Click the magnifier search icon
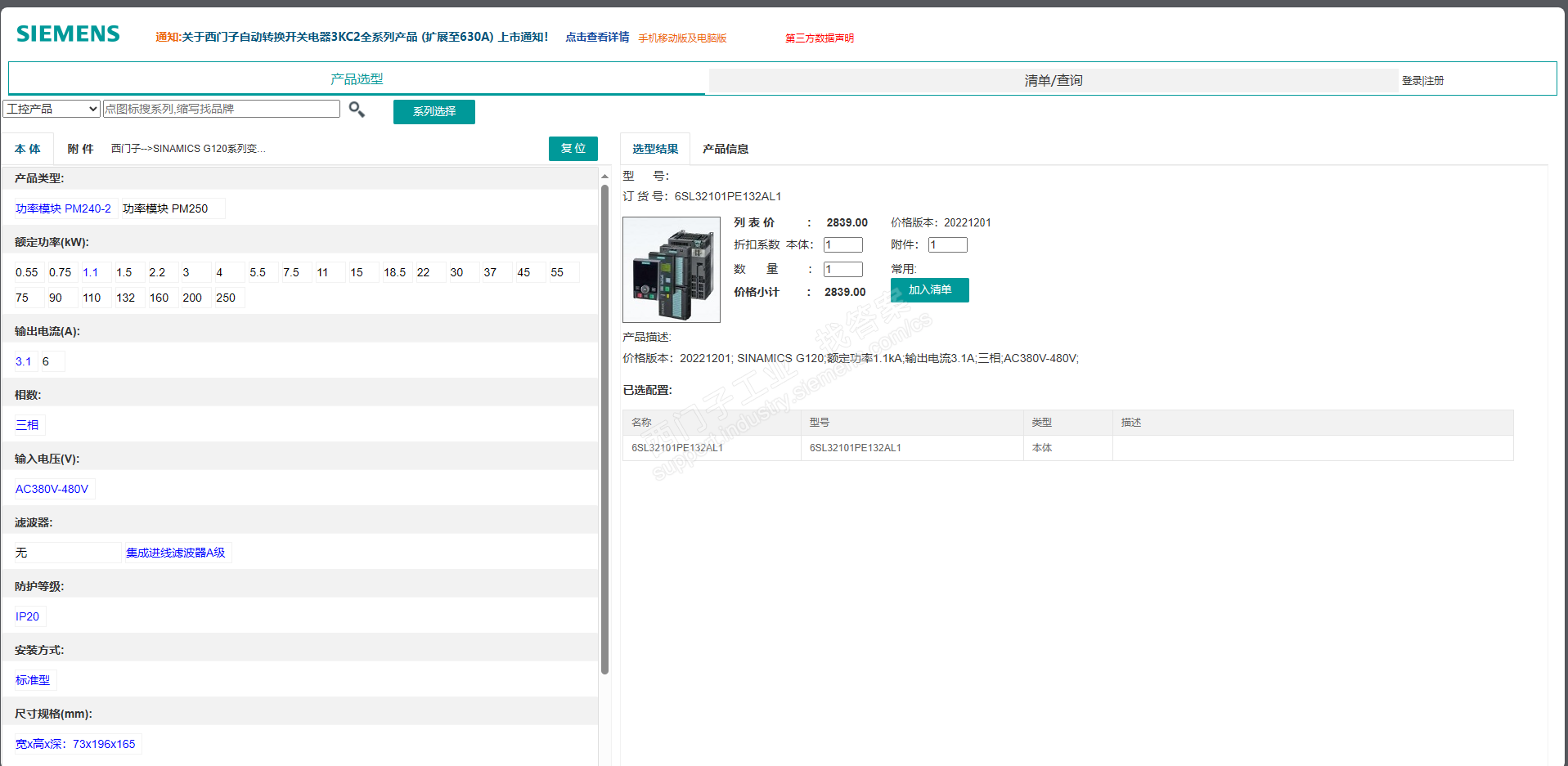Image resolution: width=1568 pixels, height=766 pixels. tap(357, 110)
